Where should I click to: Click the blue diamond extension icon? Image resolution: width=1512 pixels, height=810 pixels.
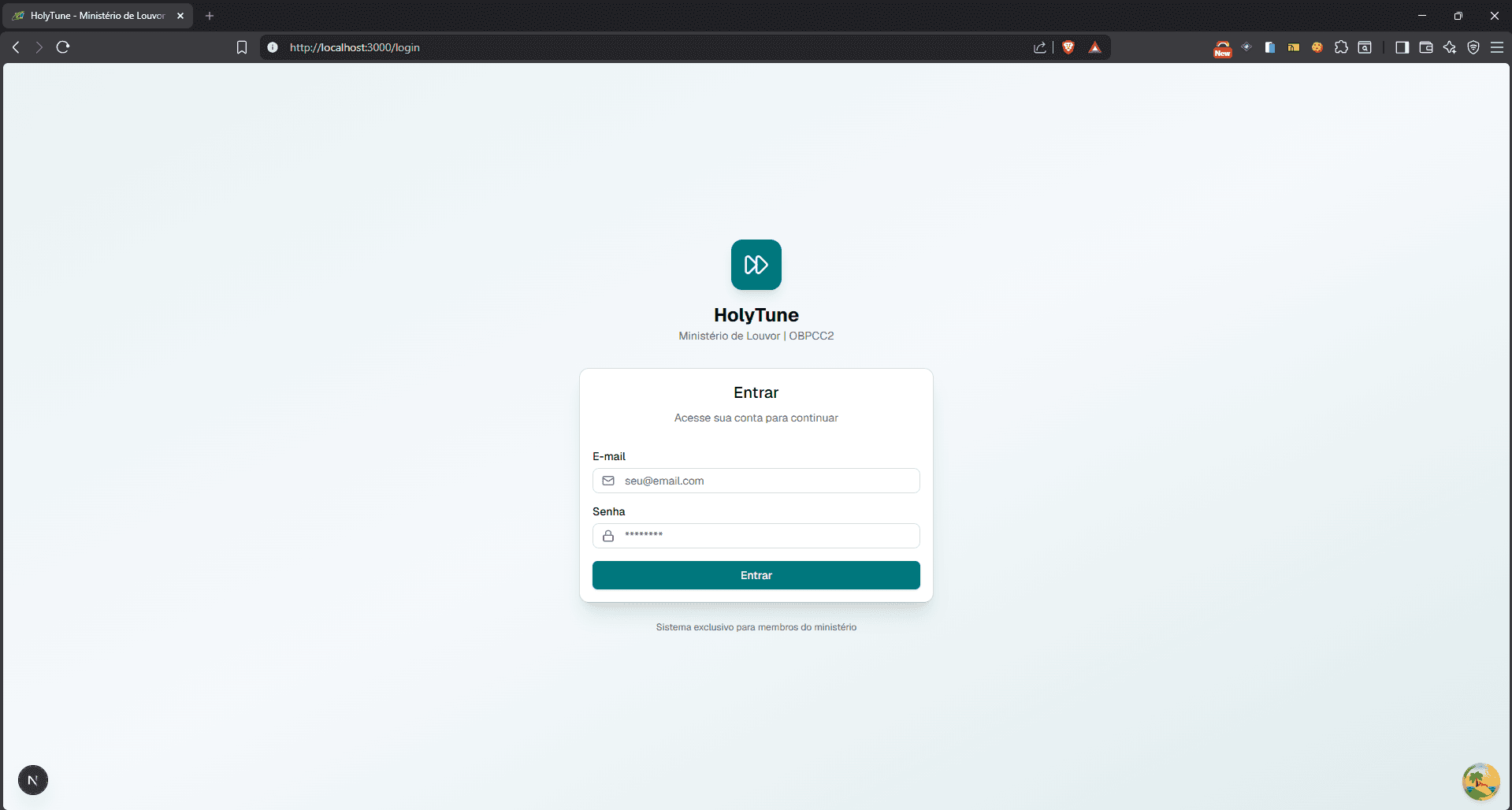1246,47
